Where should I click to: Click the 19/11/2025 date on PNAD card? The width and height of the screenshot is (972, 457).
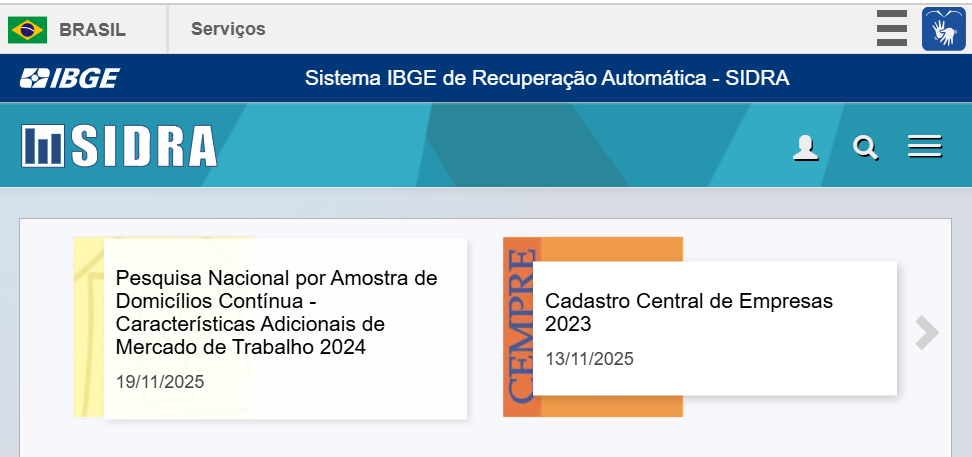point(160,382)
